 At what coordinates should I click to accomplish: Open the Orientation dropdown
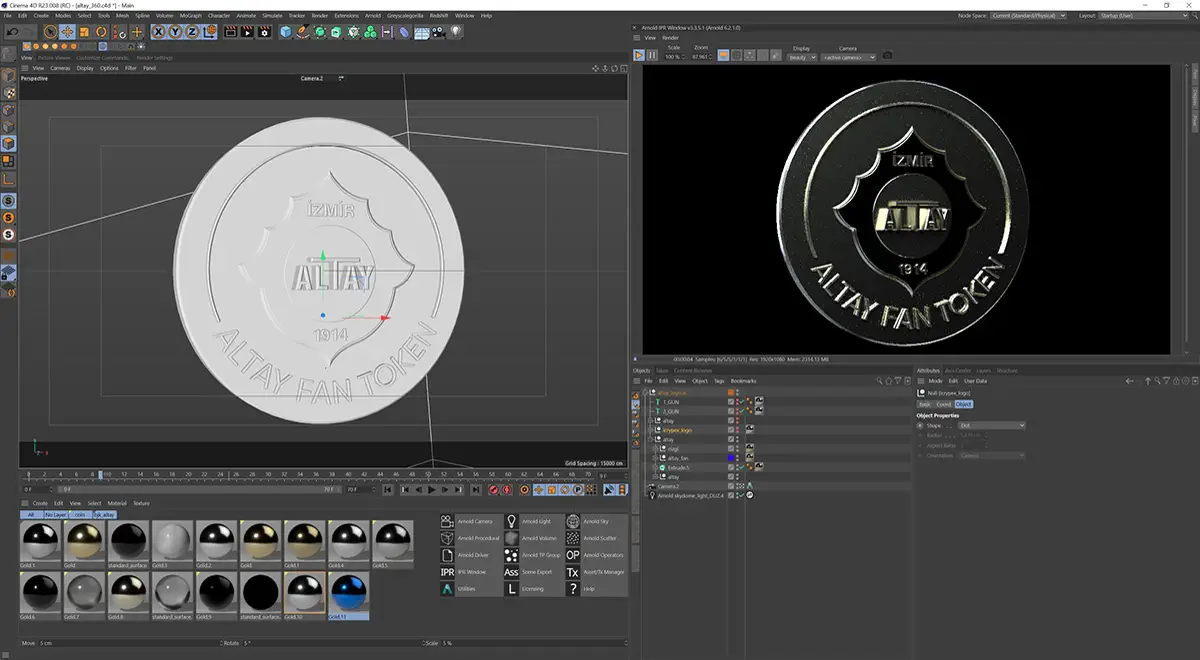[x=992, y=455]
